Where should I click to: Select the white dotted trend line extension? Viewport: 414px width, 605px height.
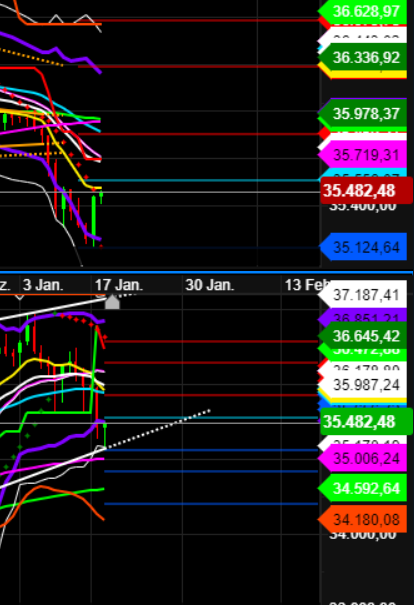click(x=158, y=429)
